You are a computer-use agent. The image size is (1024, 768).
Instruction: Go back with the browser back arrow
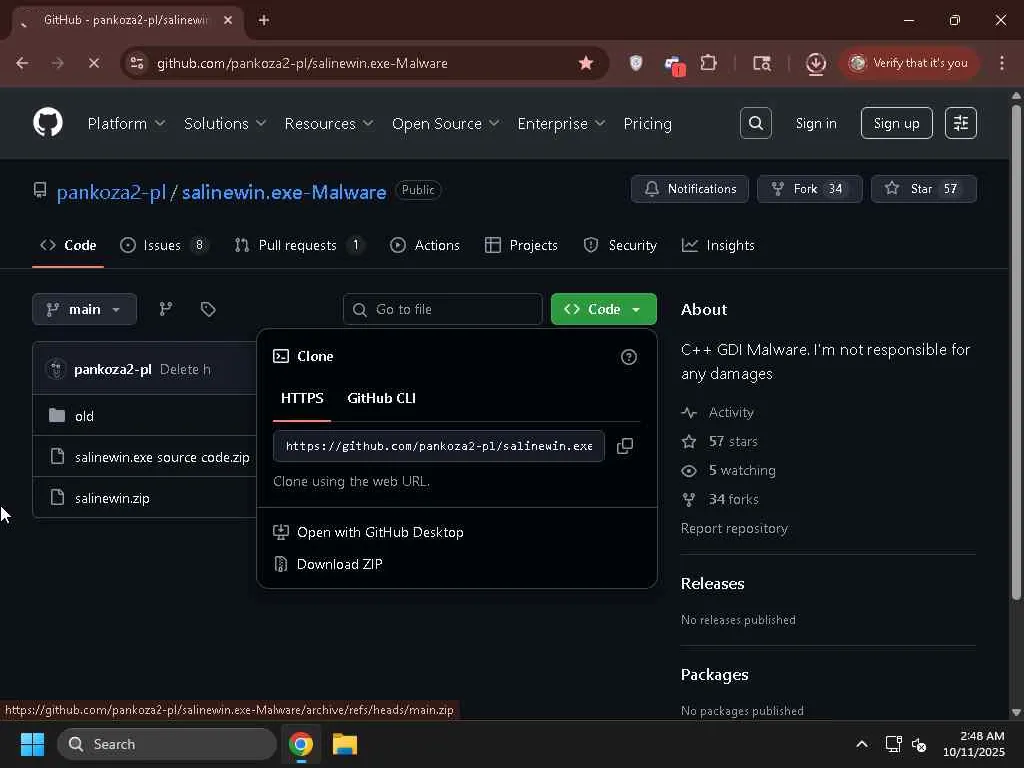(x=22, y=63)
